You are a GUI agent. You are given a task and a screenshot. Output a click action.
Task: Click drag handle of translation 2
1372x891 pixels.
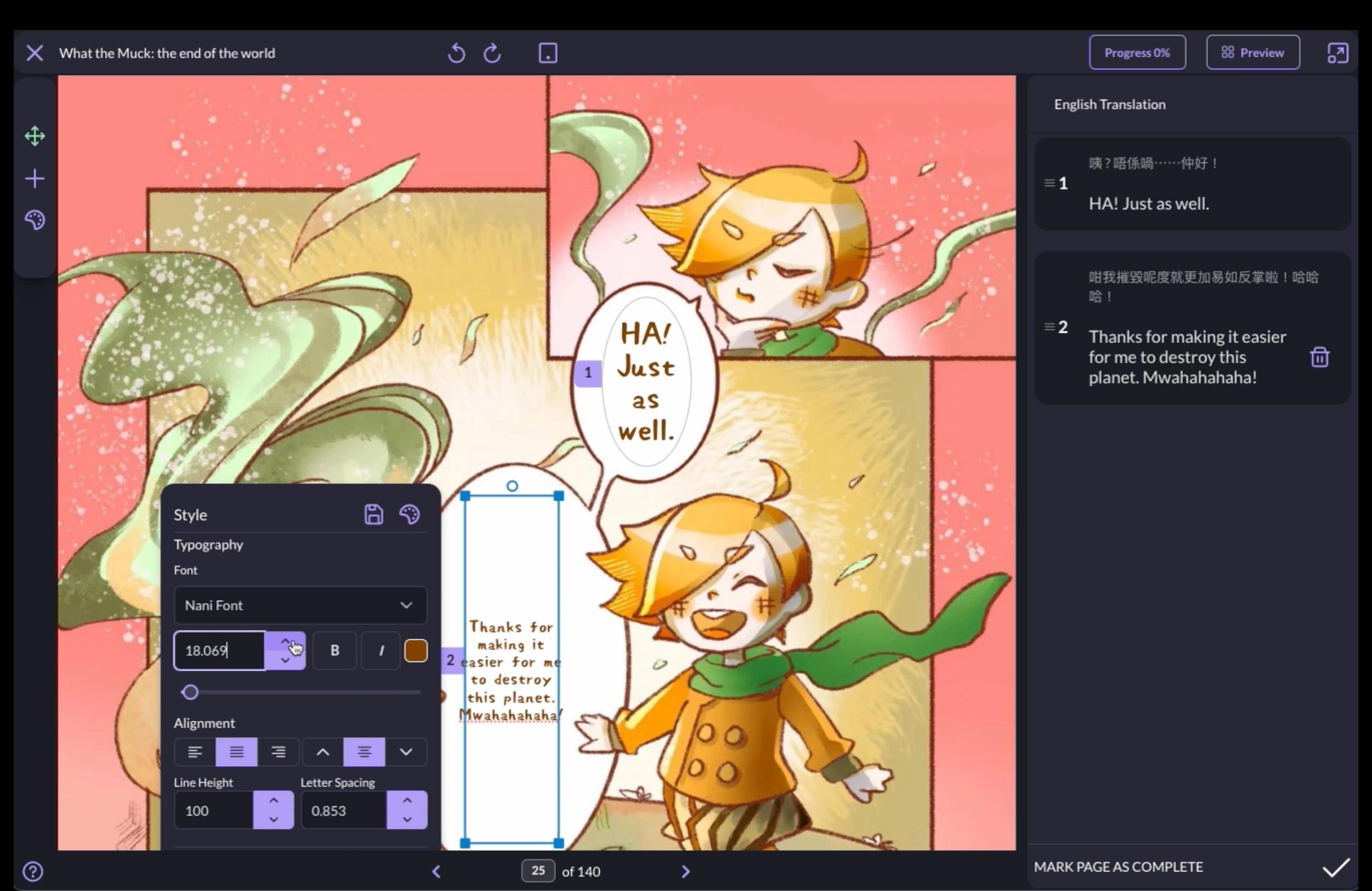pos(1049,327)
